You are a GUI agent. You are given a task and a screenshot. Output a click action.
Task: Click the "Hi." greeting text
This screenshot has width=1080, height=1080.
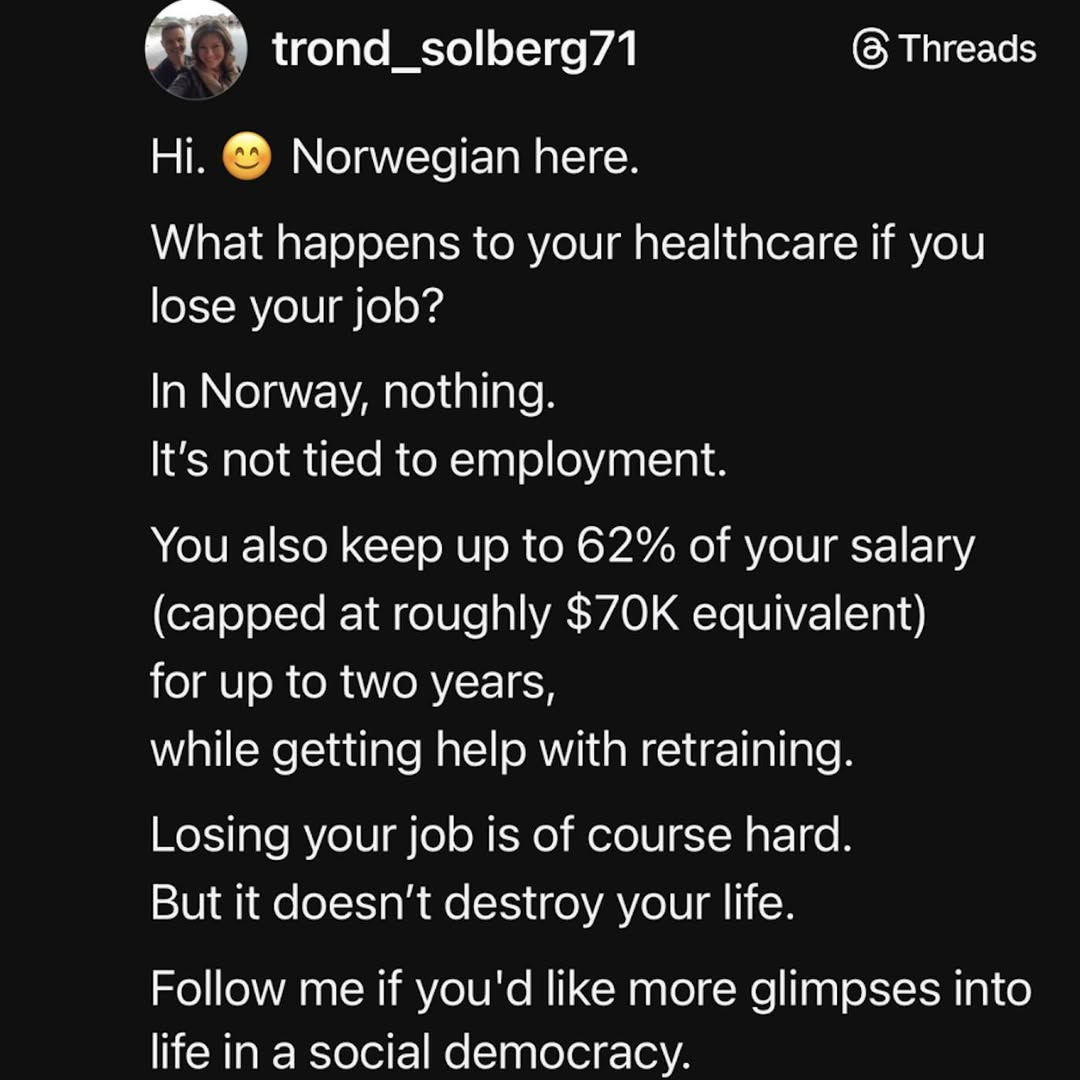coord(179,160)
